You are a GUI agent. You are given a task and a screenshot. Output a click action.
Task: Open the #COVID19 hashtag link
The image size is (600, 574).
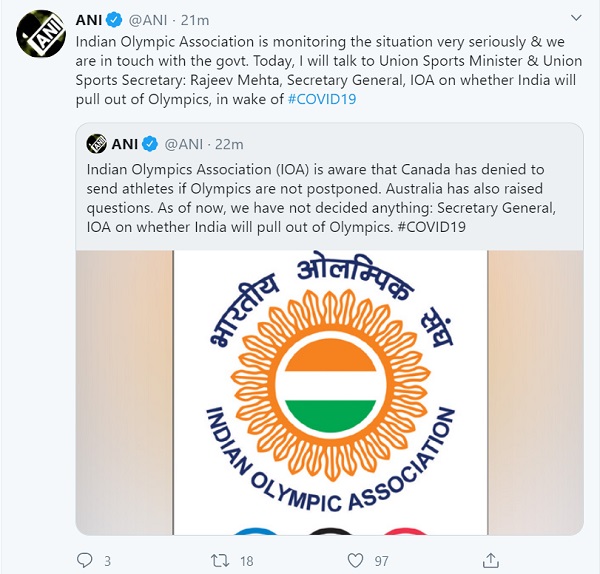pyautogui.click(x=321, y=99)
